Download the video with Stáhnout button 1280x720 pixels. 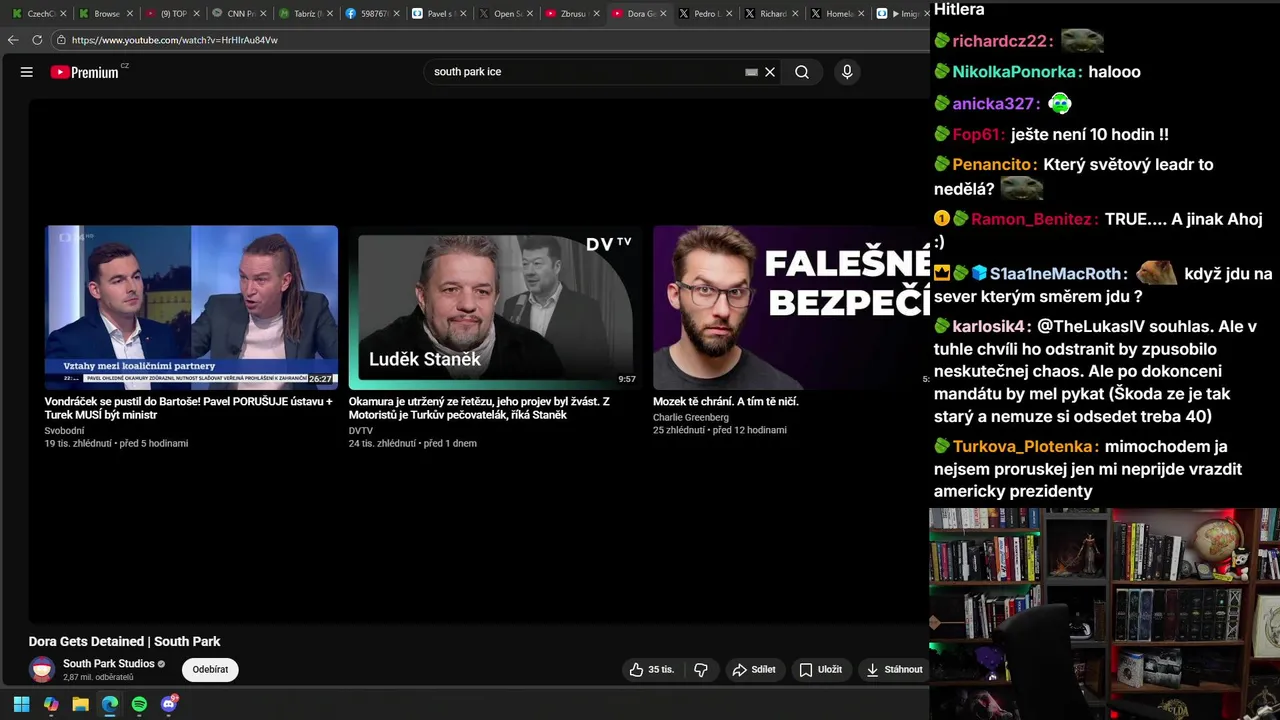tap(894, 670)
